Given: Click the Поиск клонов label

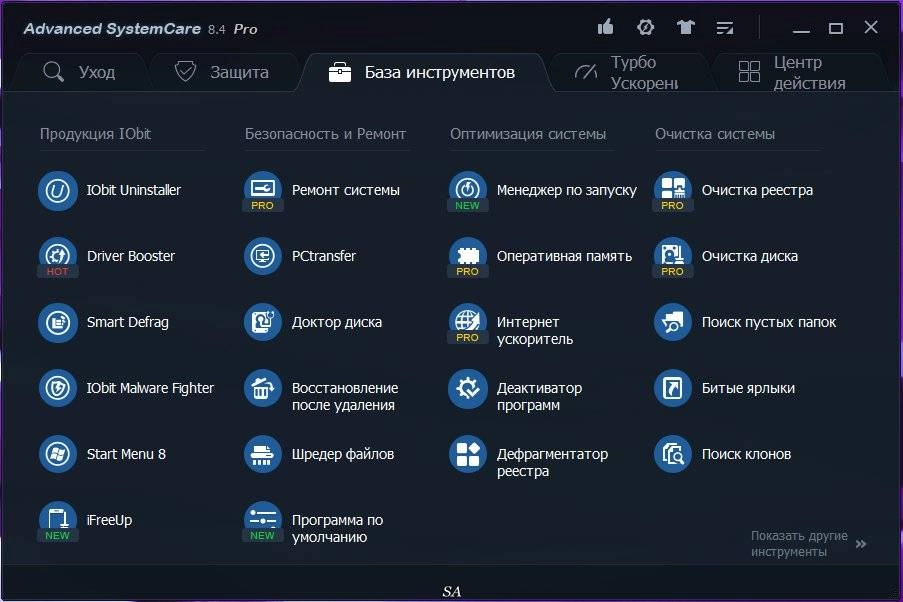Looking at the screenshot, I should pyautogui.click(x=746, y=455).
